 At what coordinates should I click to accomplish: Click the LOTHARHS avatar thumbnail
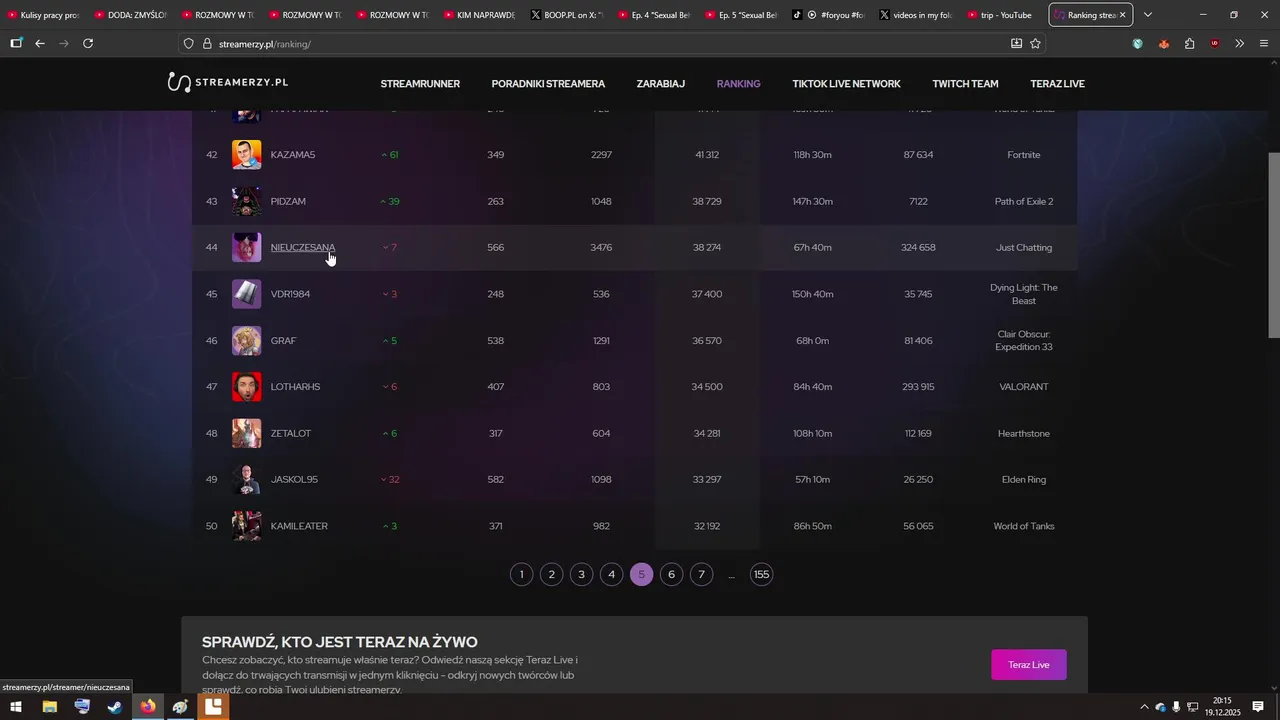point(247,387)
